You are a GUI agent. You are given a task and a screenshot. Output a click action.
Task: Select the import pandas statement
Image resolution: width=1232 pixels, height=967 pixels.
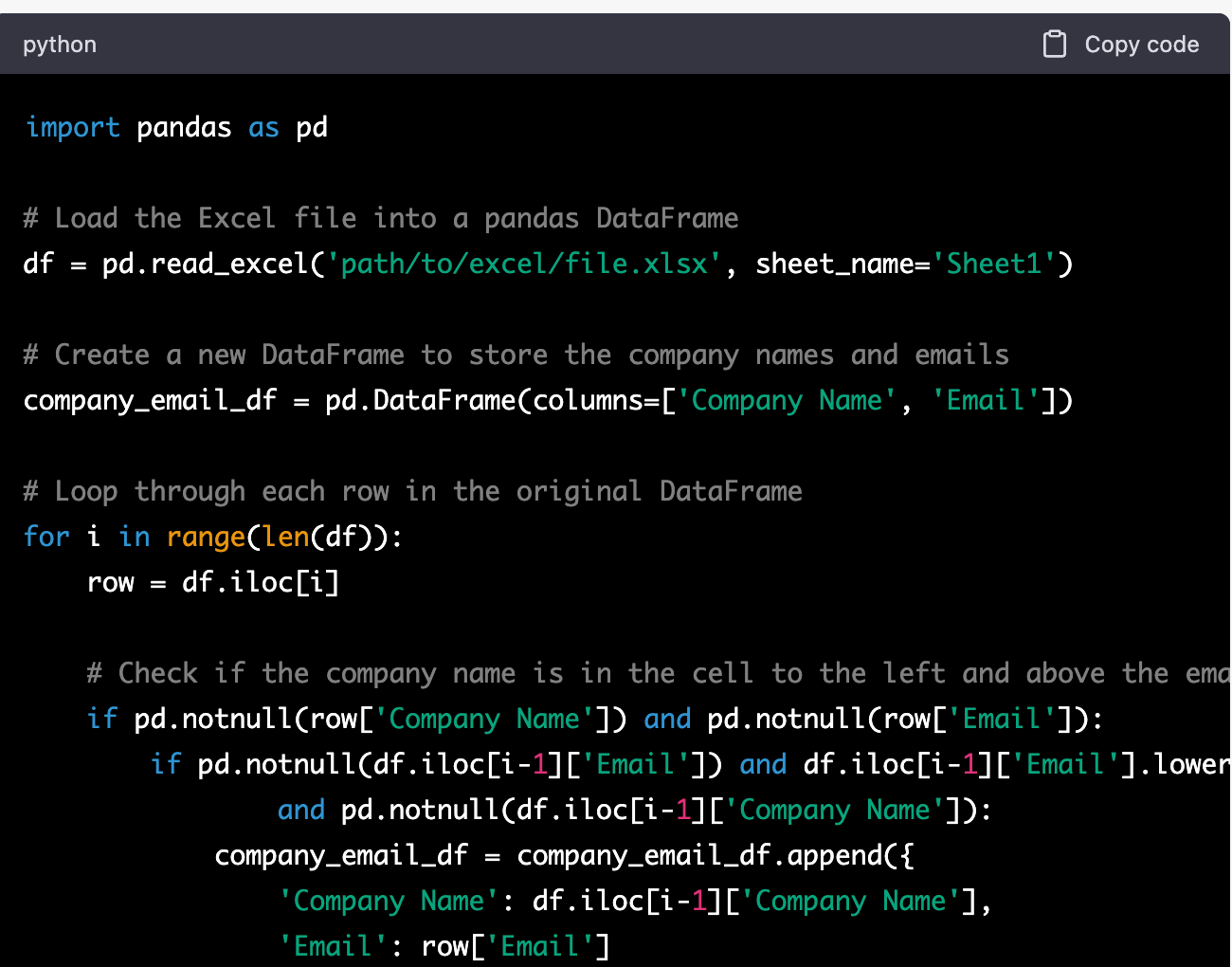tap(175, 126)
